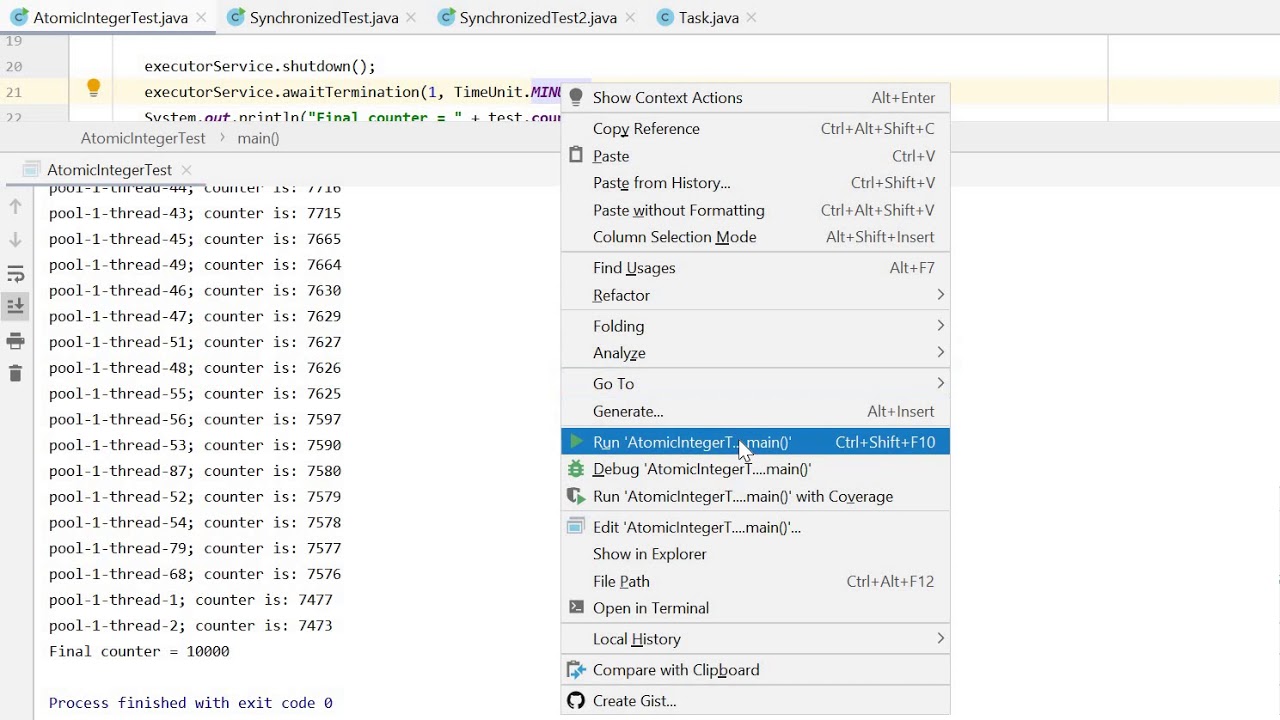Expand the Local History submenu arrow
Image resolution: width=1280 pixels, height=720 pixels.
940,639
